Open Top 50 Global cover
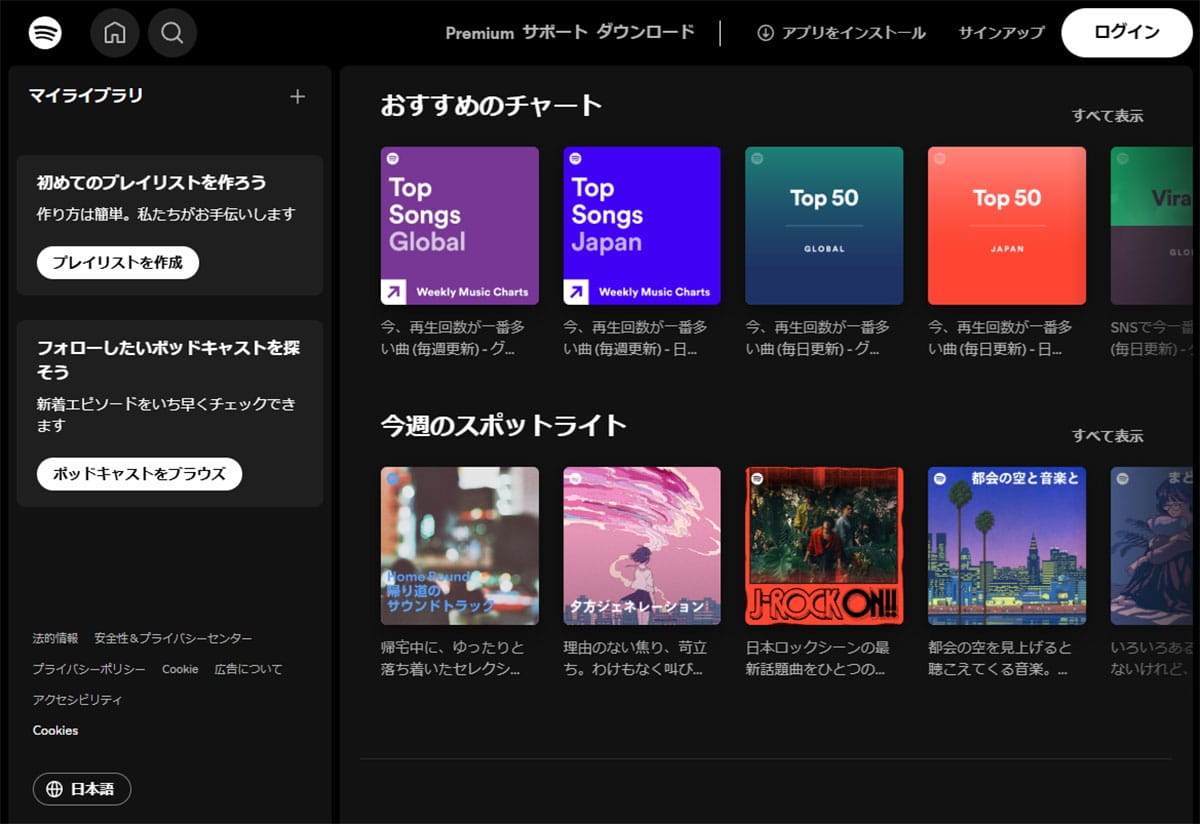Image resolution: width=1200 pixels, height=824 pixels. pyautogui.click(x=824, y=226)
